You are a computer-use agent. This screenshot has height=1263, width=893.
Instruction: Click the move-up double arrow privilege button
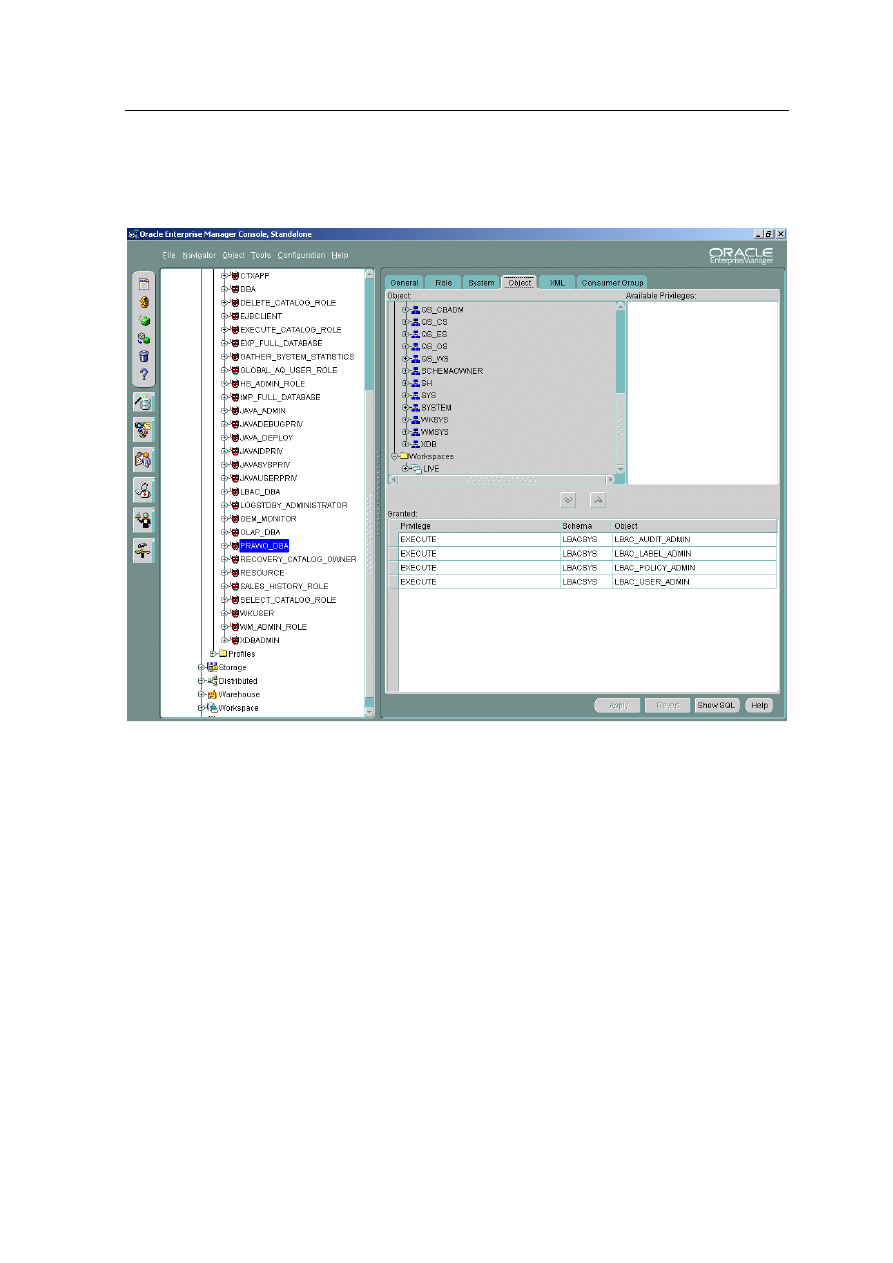(x=597, y=500)
